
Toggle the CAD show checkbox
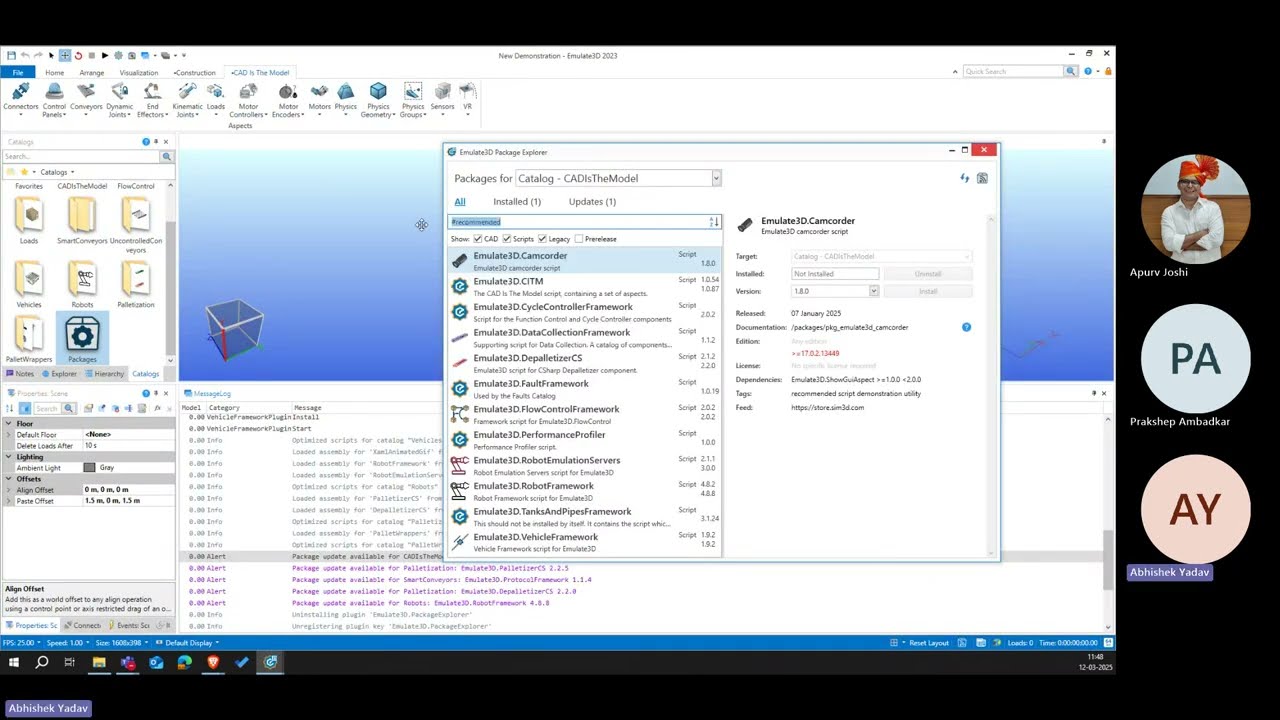[478, 239]
